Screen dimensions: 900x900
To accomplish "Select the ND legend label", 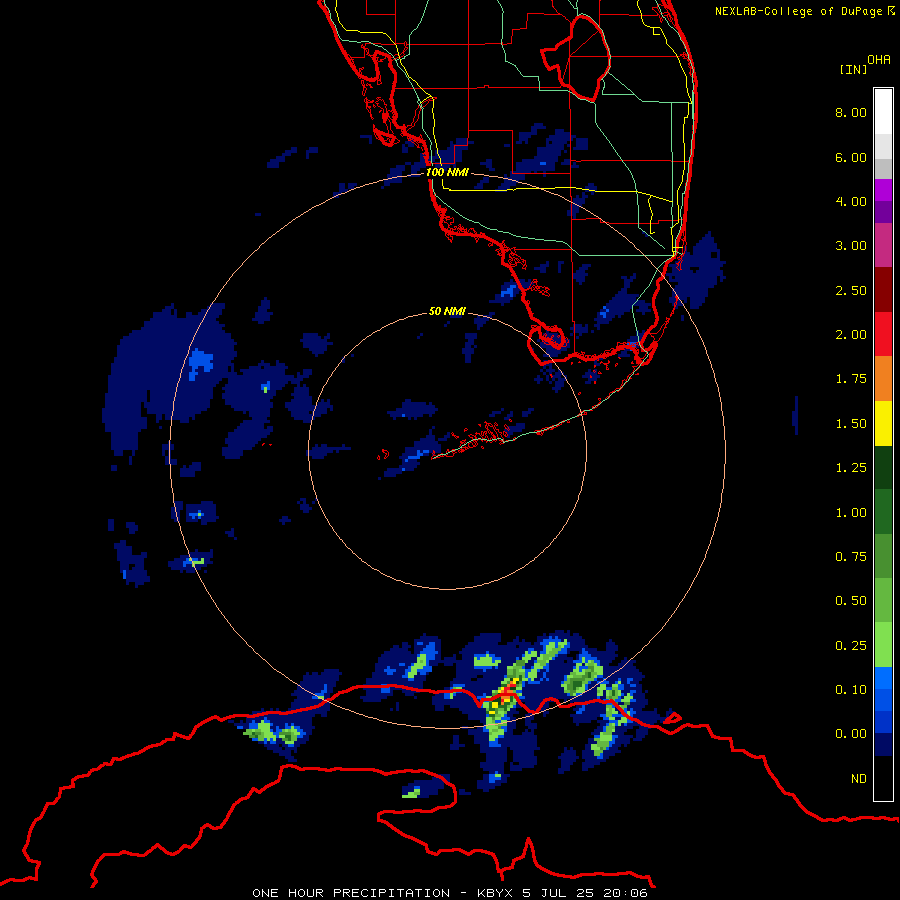I will click(859, 779).
